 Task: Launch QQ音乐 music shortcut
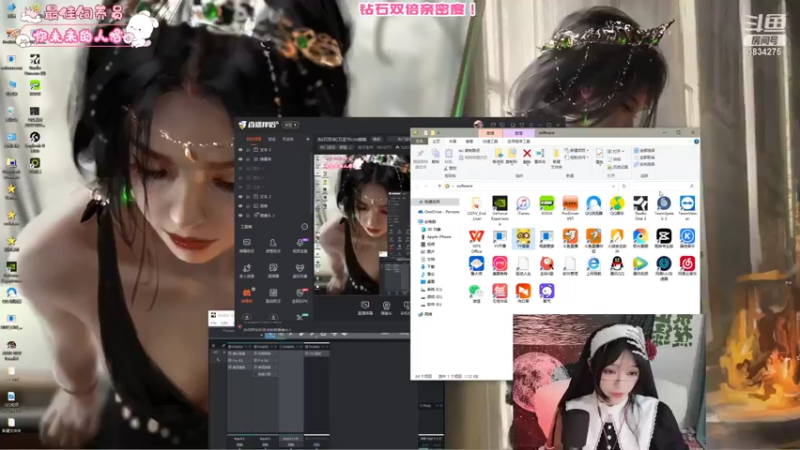point(617,206)
